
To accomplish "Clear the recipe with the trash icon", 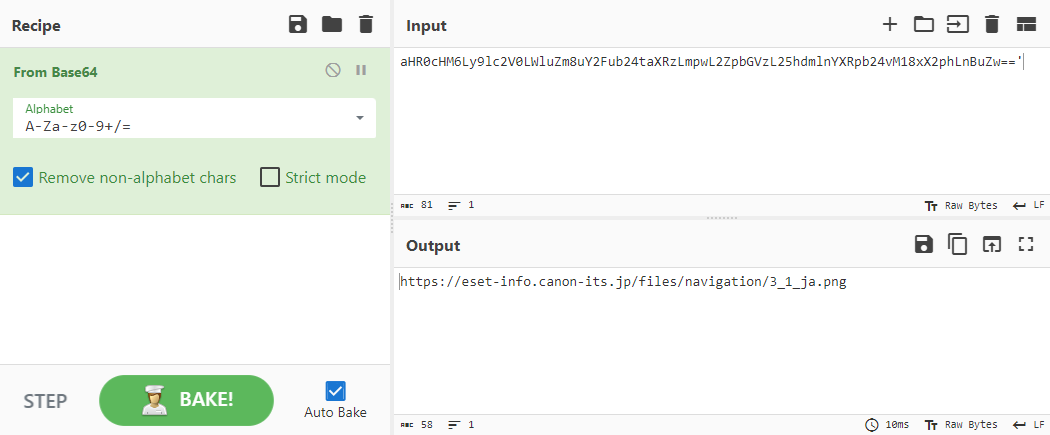I will click(366, 25).
